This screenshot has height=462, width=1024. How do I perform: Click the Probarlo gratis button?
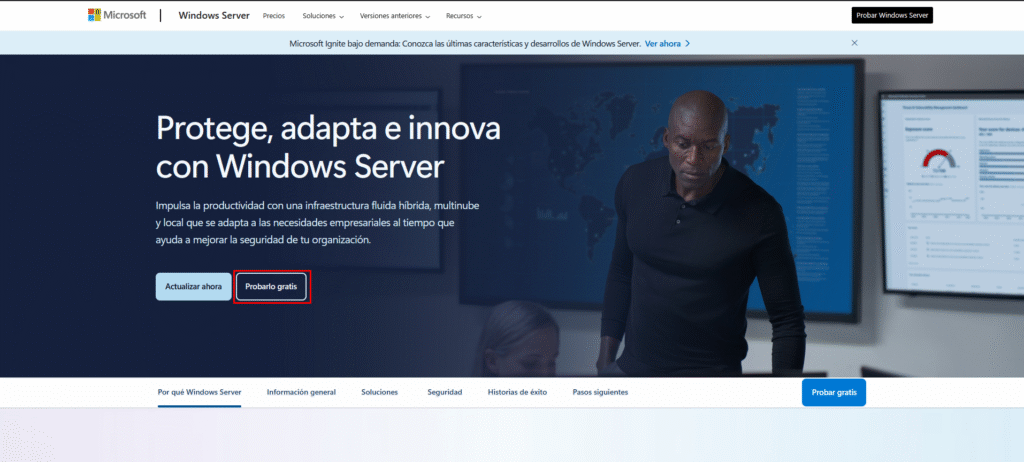271,287
